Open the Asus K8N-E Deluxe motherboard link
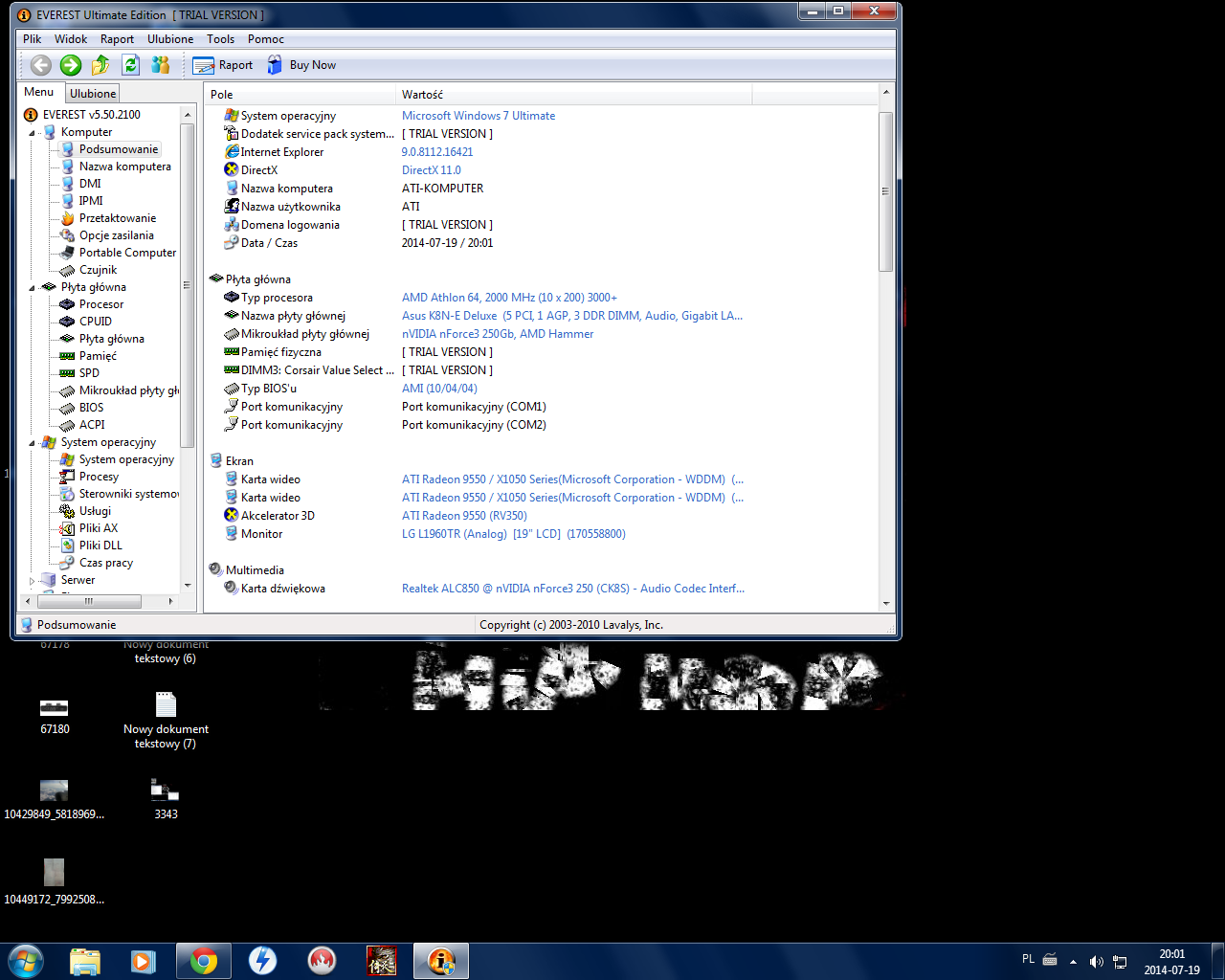 [572, 316]
